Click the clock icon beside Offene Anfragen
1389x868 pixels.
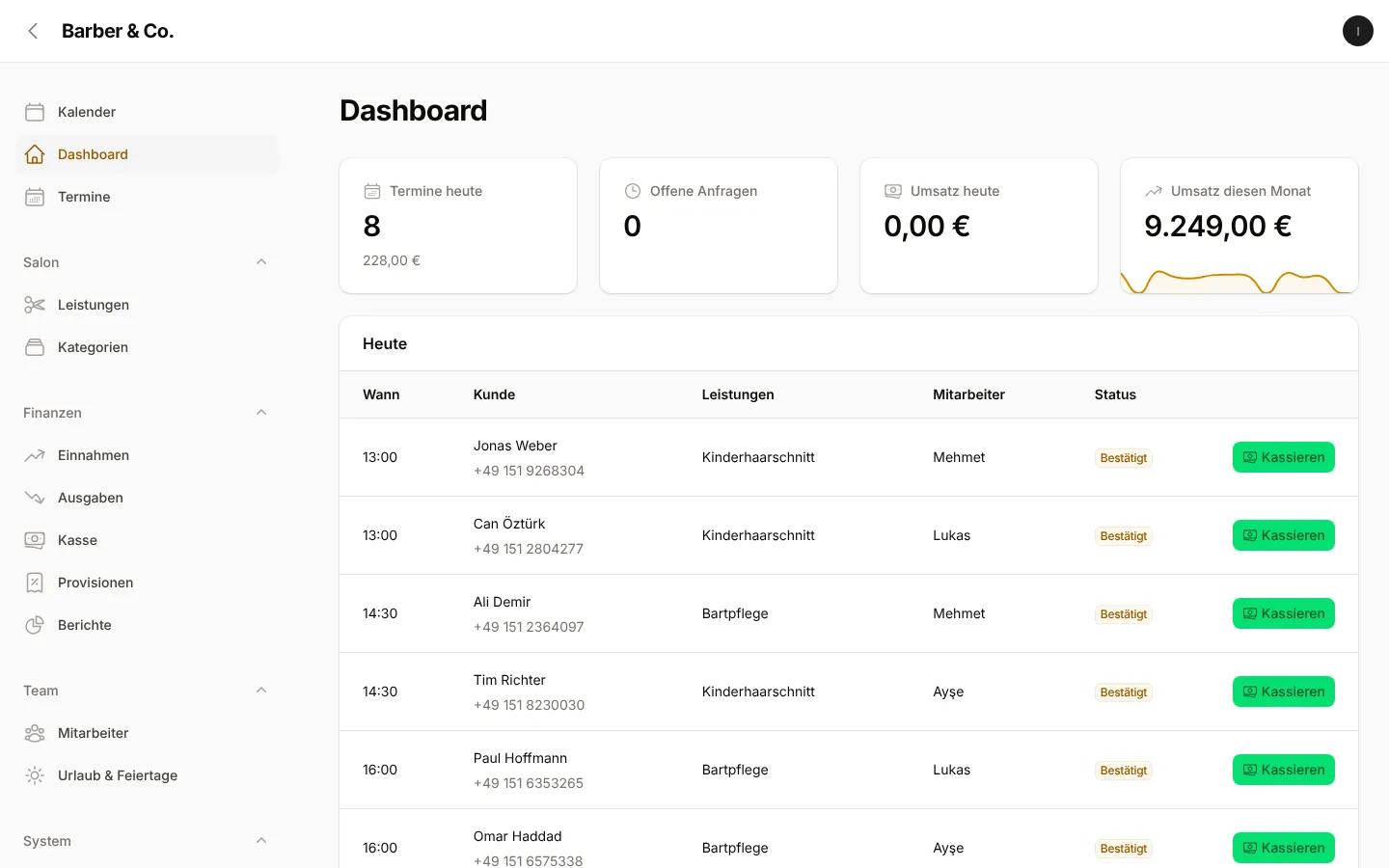pyautogui.click(x=633, y=191)
